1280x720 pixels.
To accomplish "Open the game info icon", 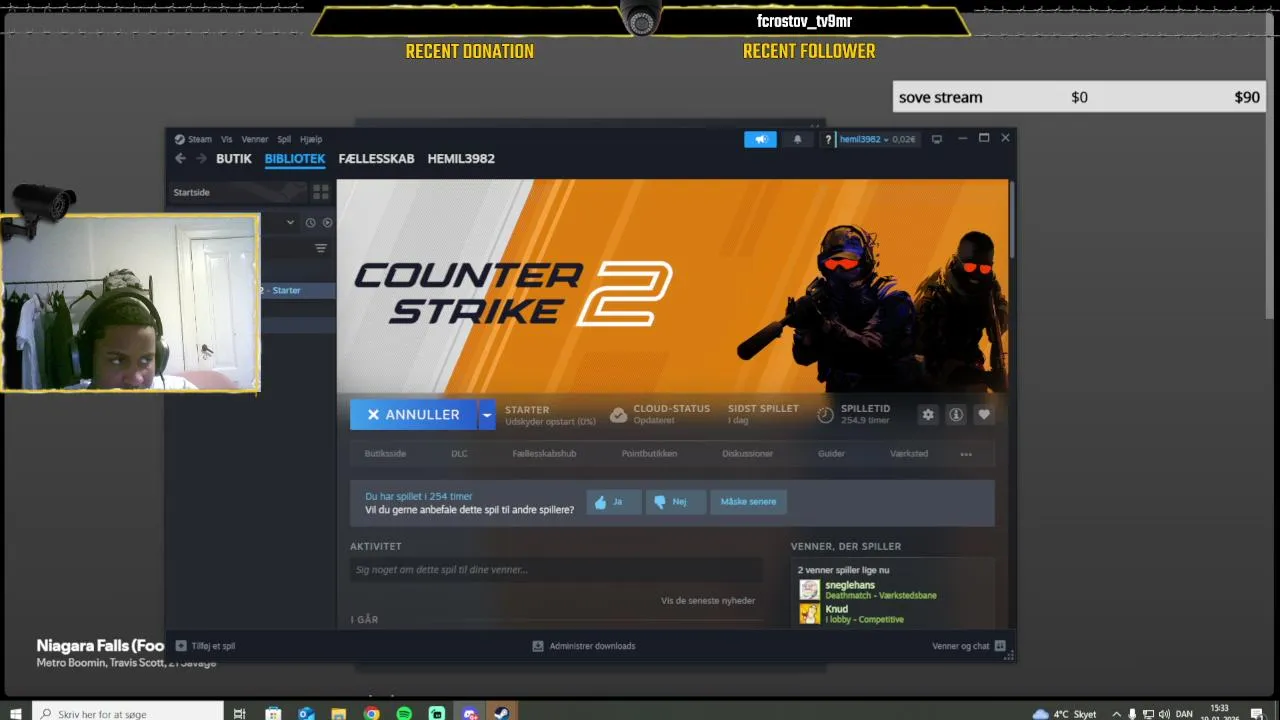I will [x=956, y=414].
